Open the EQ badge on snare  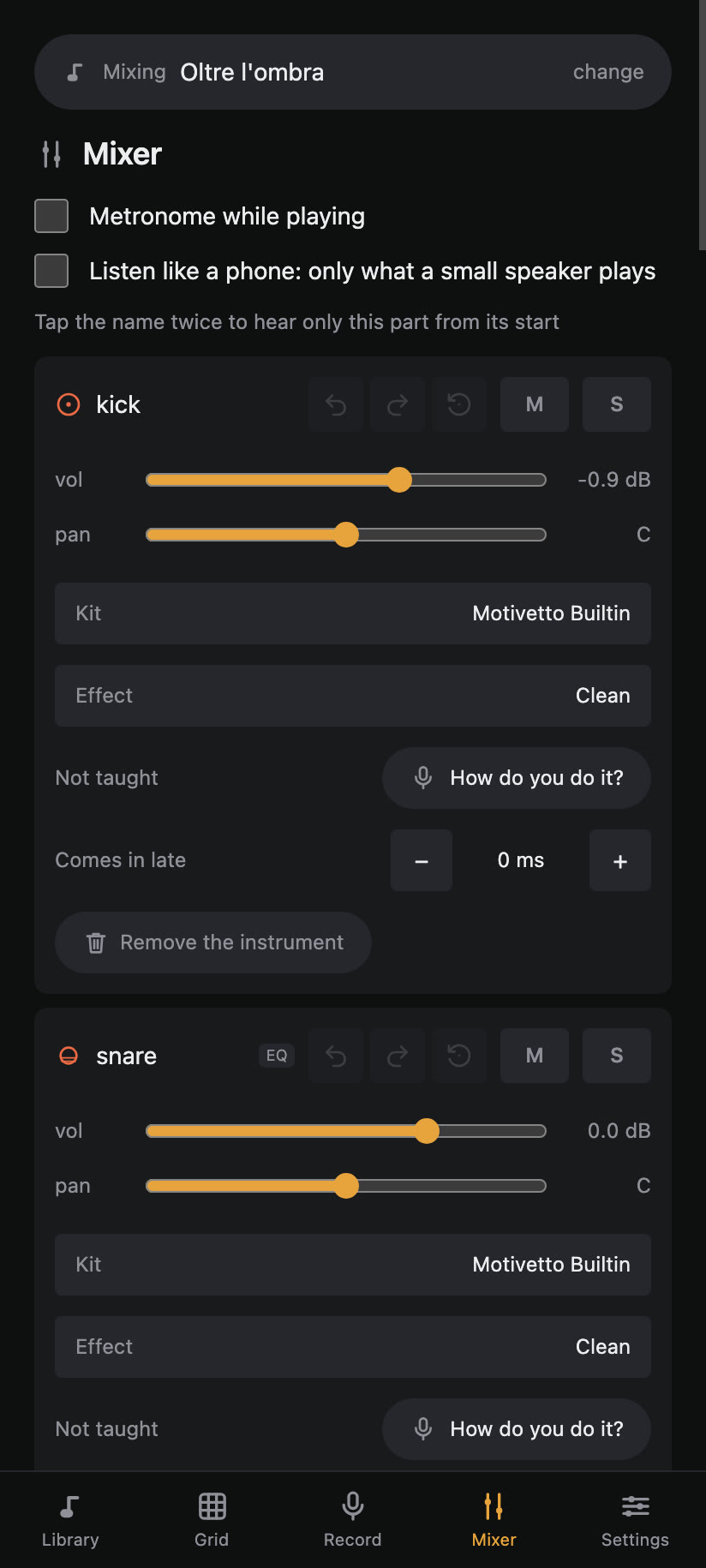[x=277, y=1056]
